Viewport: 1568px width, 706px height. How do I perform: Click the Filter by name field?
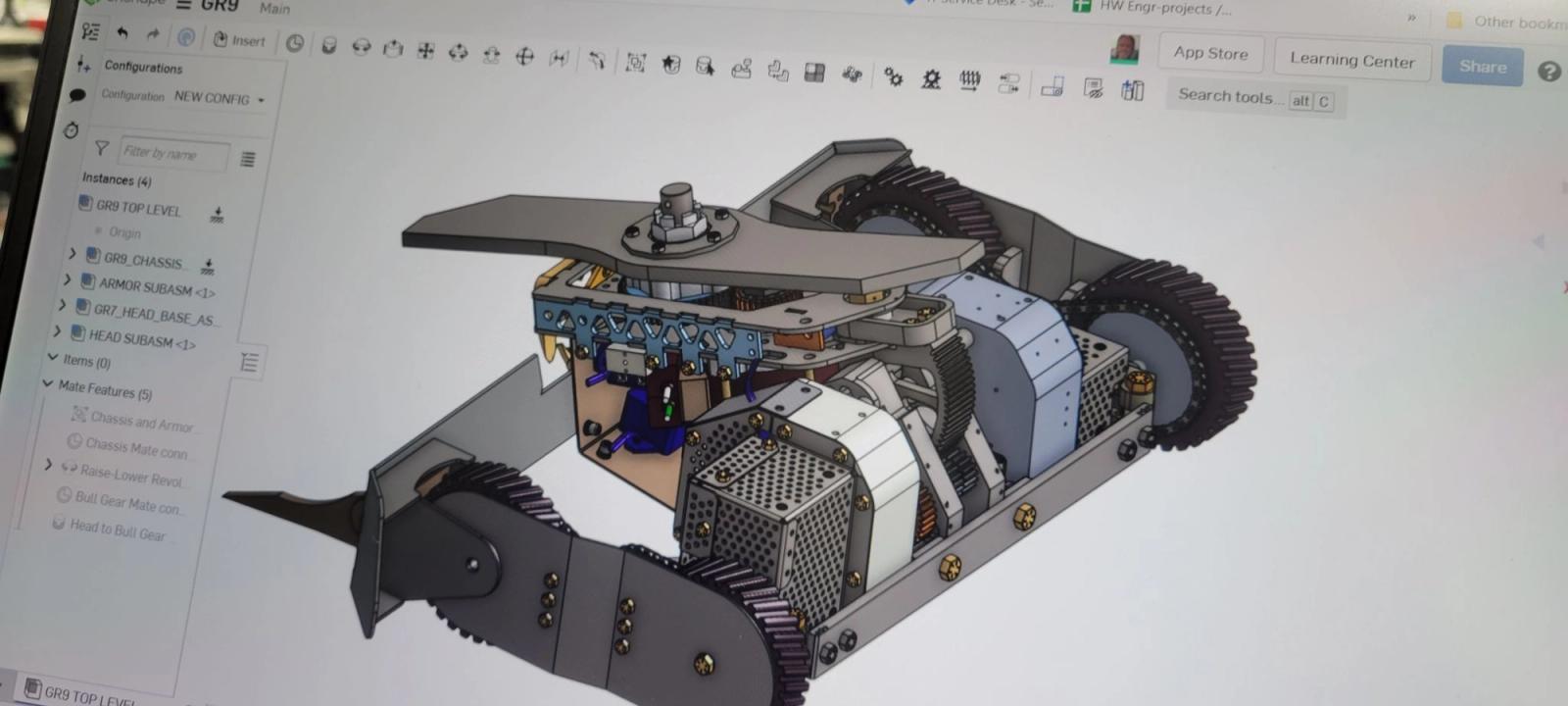pos(172,153)
